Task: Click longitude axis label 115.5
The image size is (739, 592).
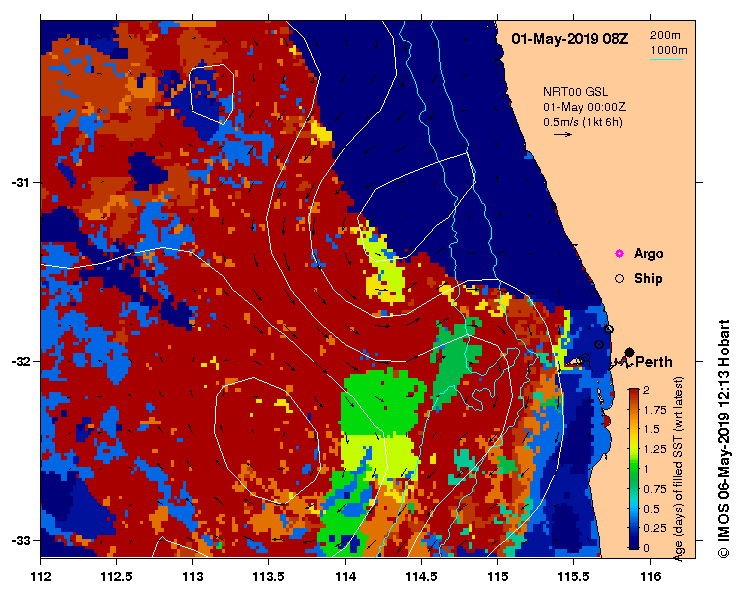Action: click(x=574, y=576)
